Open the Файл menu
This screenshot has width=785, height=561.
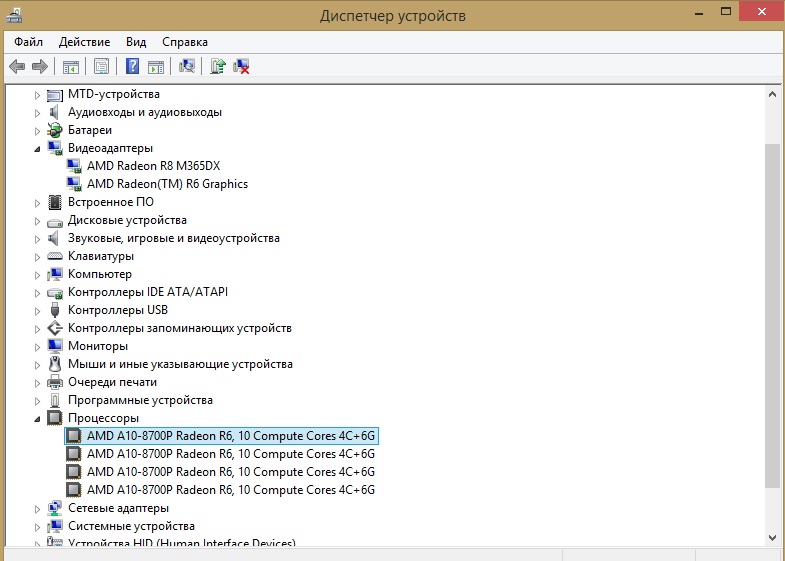click(29, 42)
